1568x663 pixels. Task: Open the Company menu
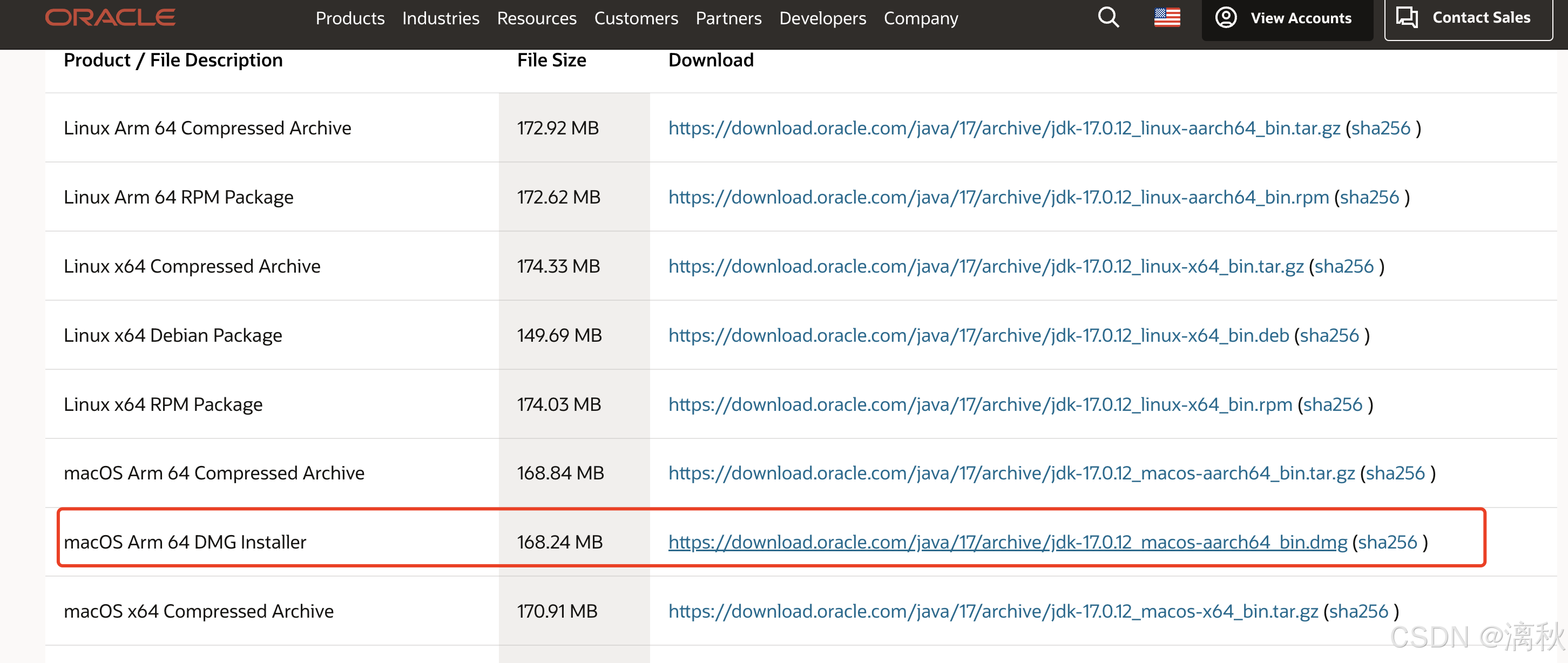point(921,18)
